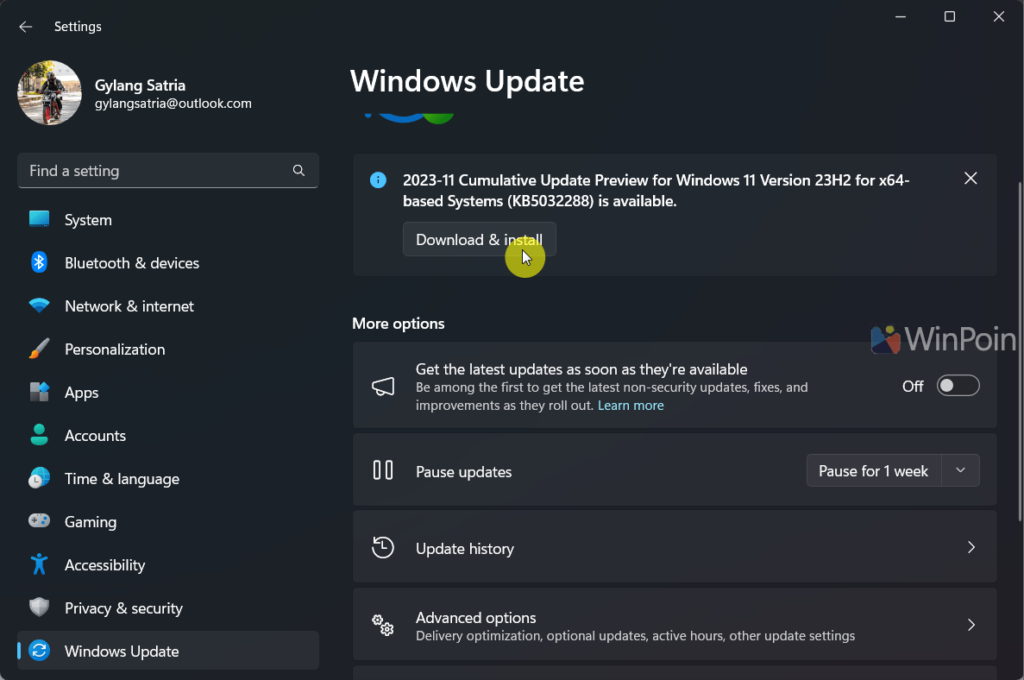Viewport: 1024px width, 680px height.
Task: Click the System monitor icon in sidebar
Action: coord(39,219)
